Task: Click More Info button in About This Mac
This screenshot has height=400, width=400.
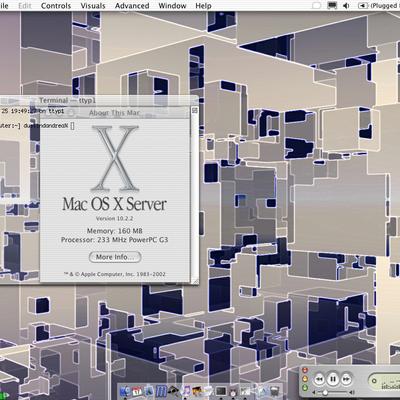Action: (115, 257)
